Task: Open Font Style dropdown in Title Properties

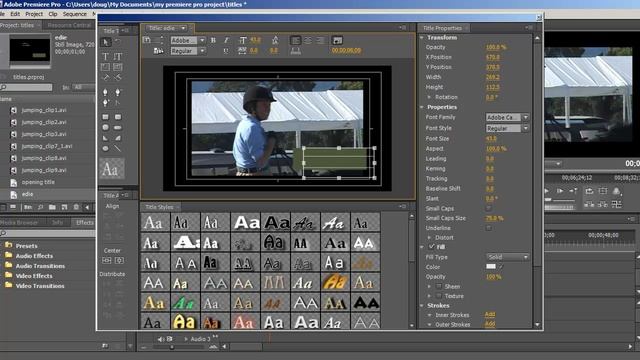Action: [x=507, y=128]
